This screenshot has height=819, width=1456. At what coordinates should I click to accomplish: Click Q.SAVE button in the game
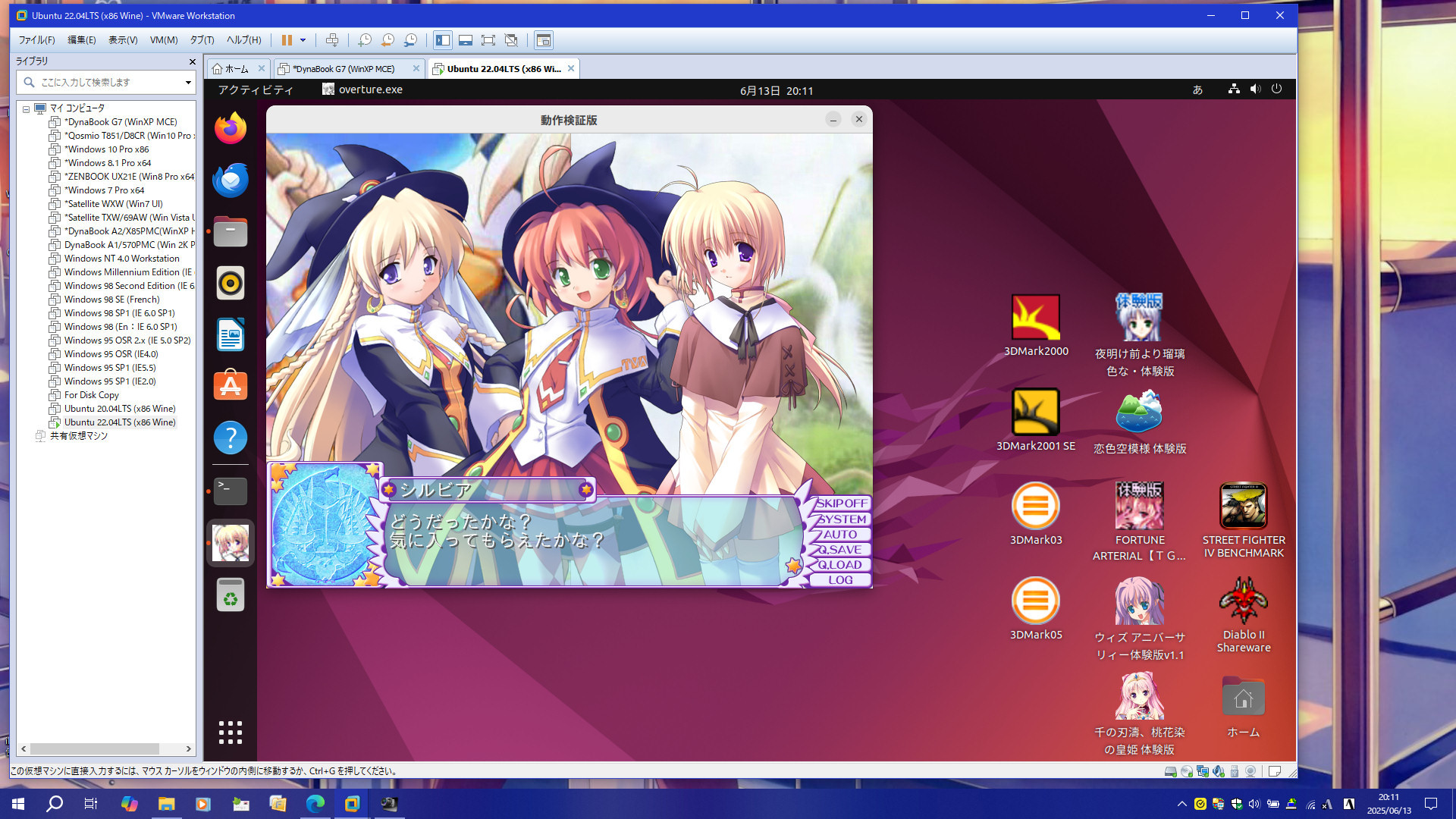pos(841,550)
